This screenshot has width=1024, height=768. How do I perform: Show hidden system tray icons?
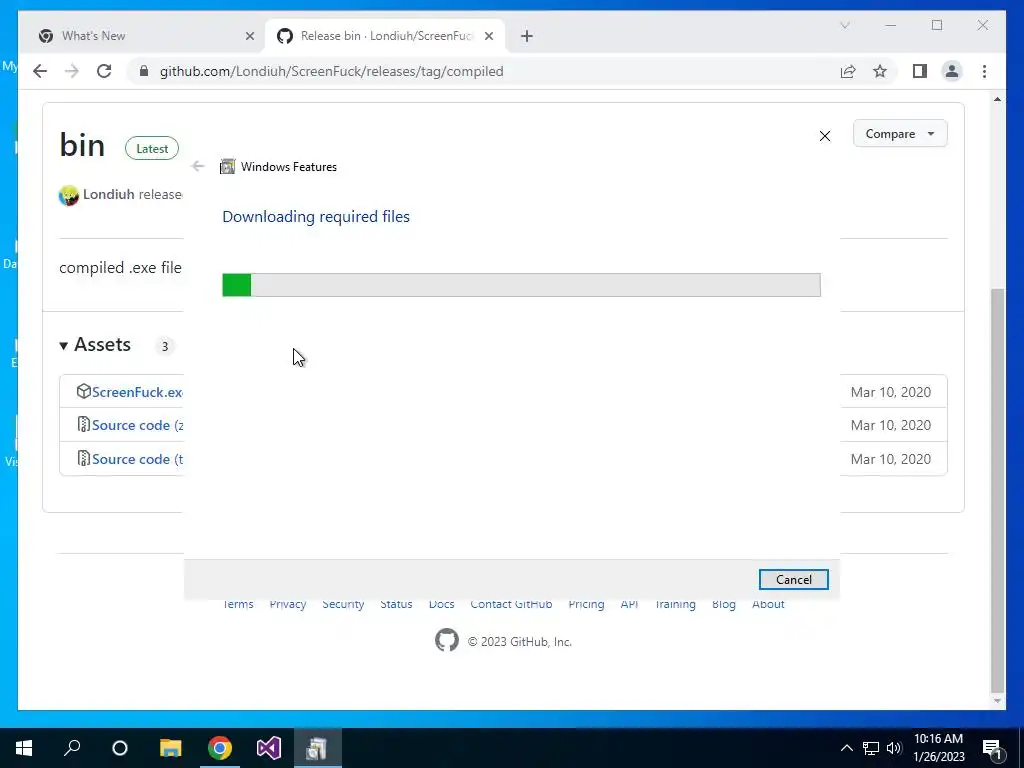coord(846,748)
